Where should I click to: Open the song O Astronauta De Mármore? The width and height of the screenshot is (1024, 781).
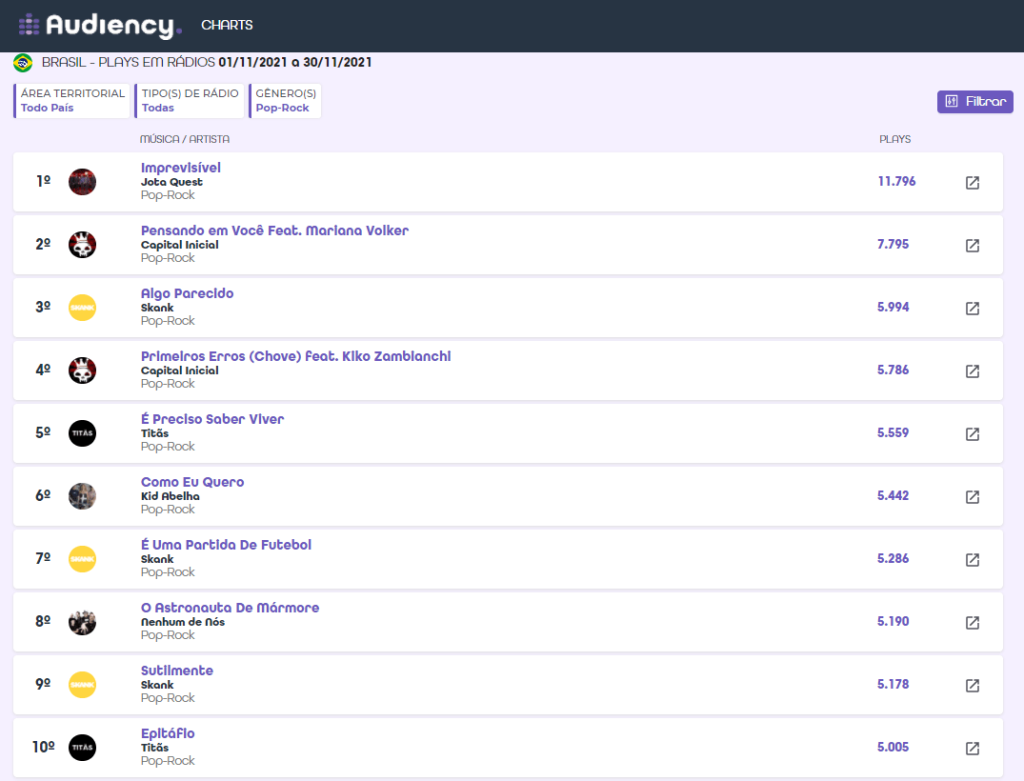(x=230, y=607)
